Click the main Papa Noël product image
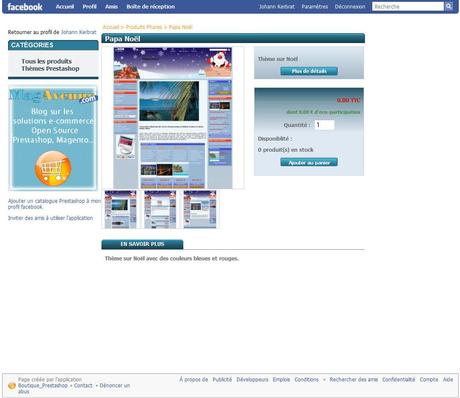 (173, 118)
